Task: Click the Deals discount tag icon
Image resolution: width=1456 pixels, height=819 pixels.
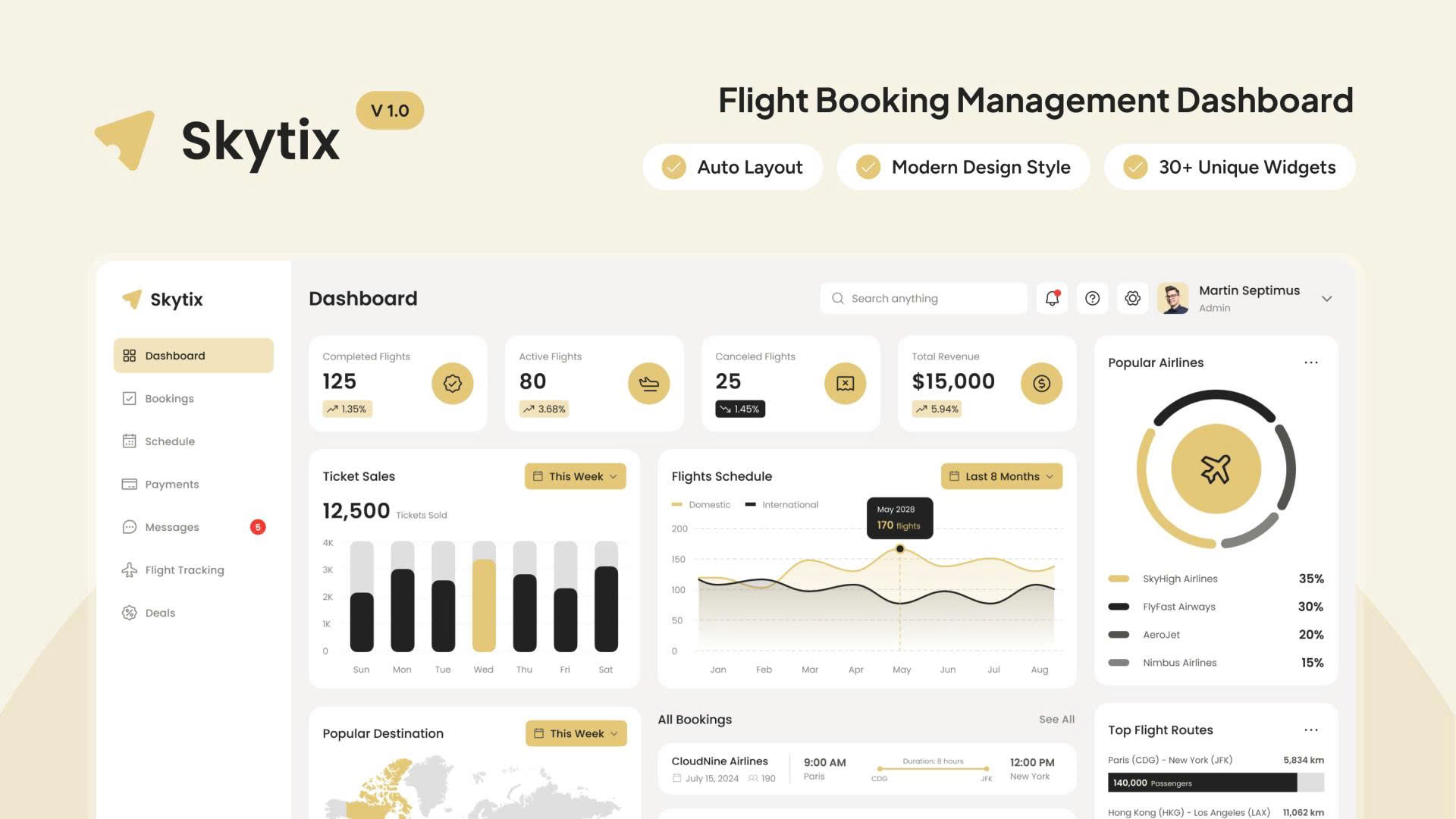Action: click(129, 613)
